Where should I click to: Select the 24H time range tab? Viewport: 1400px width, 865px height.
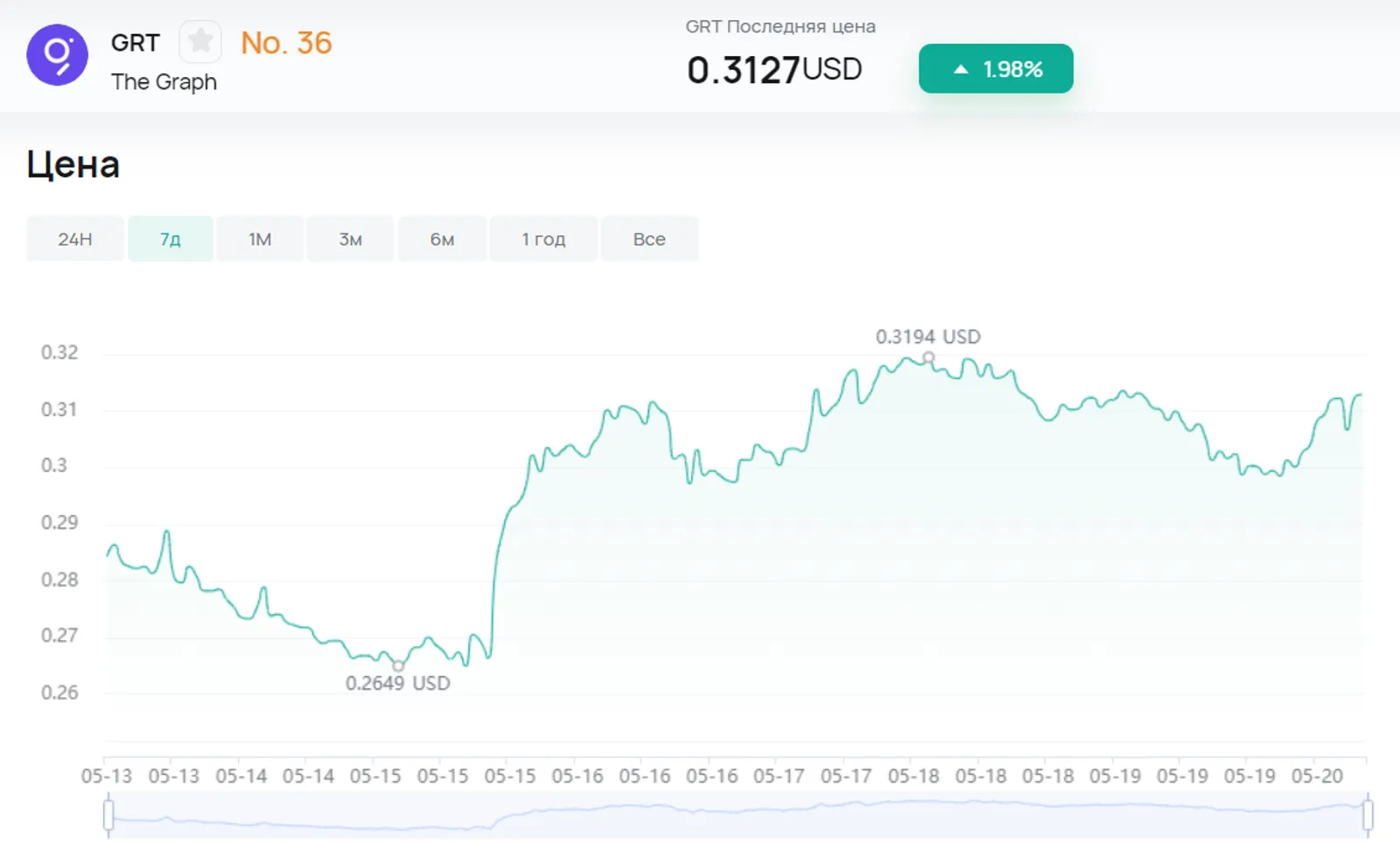tap(75, 239)
